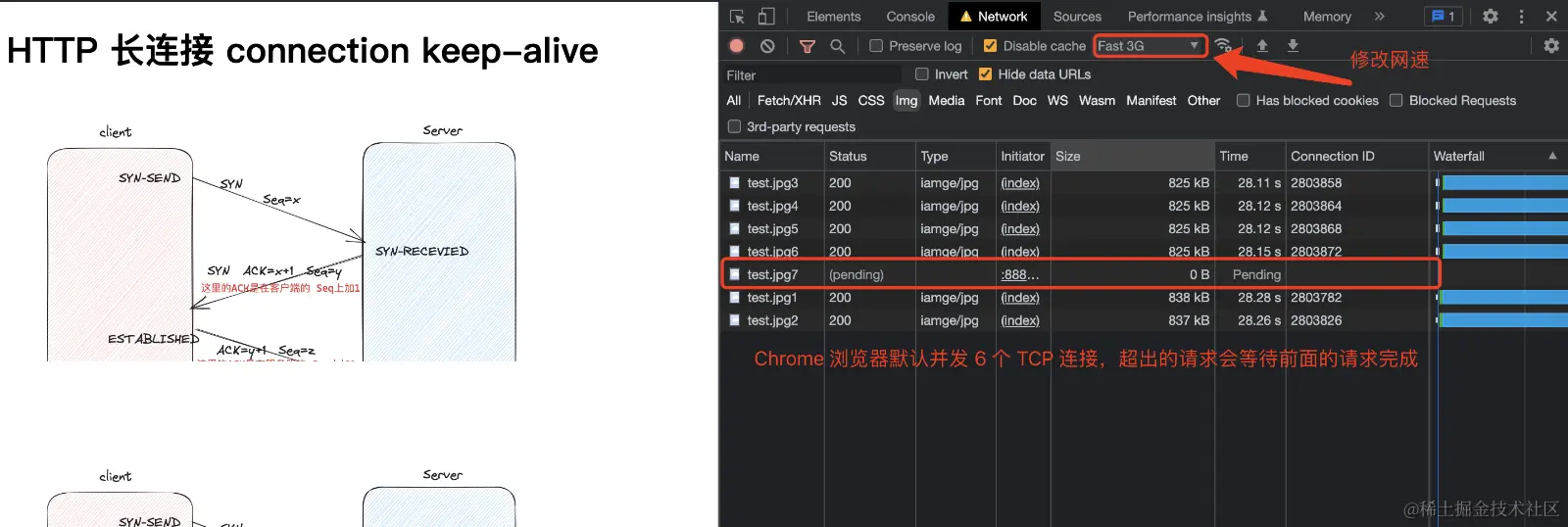
Task: Filter requests by Font
Action: point(989,101)
